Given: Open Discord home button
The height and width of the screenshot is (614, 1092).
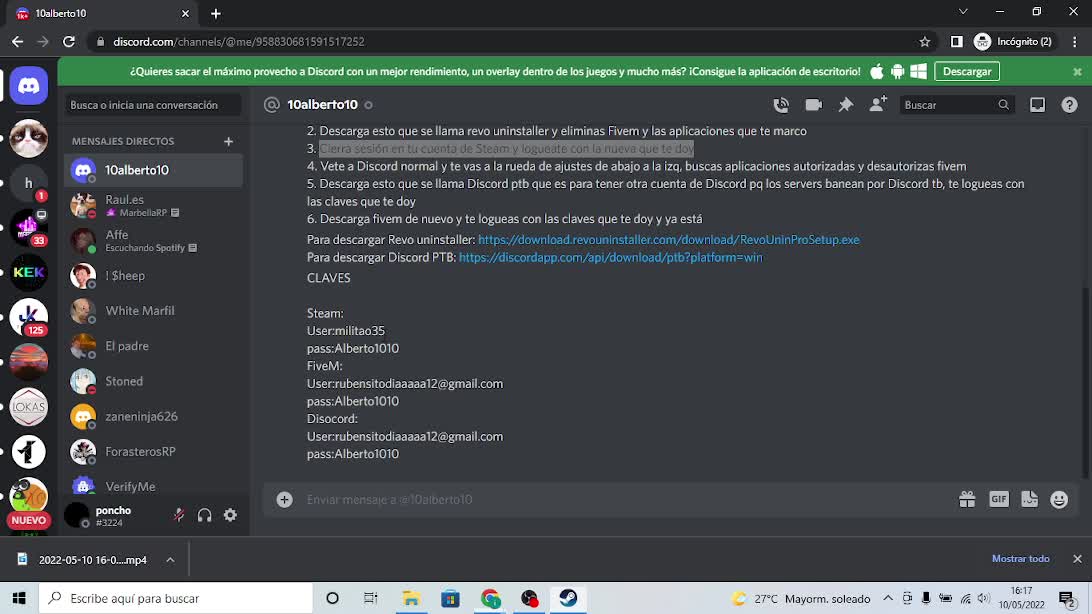Looking at the screenshot, I should (x=29, y=86).
